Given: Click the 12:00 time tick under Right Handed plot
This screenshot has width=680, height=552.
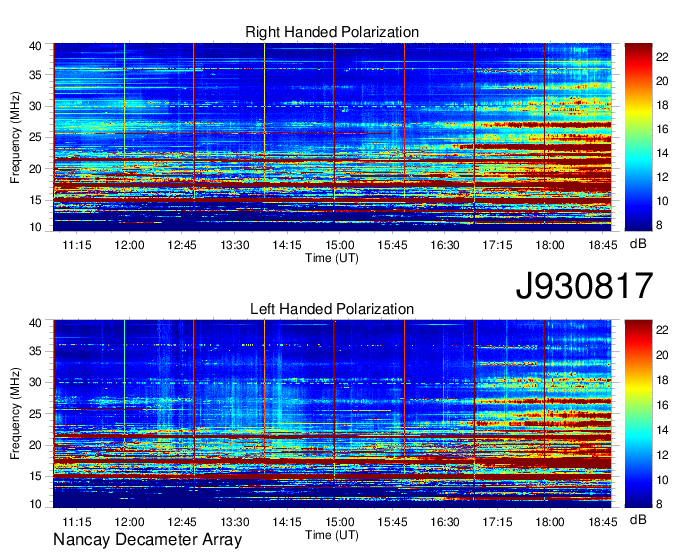Looking at the screenshot, I should [x=129, y=245].
